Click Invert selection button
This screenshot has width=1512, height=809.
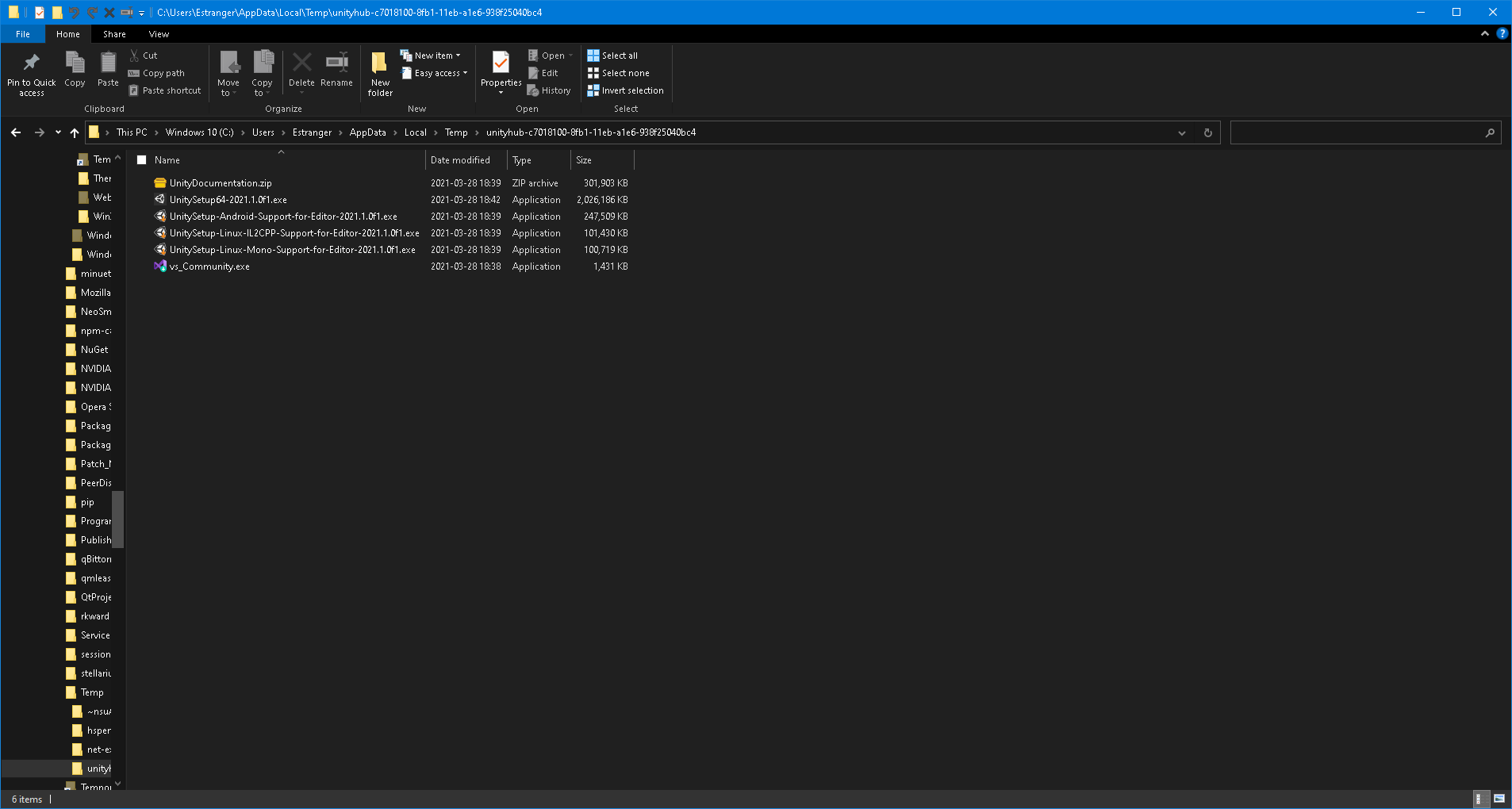[625, 90]
